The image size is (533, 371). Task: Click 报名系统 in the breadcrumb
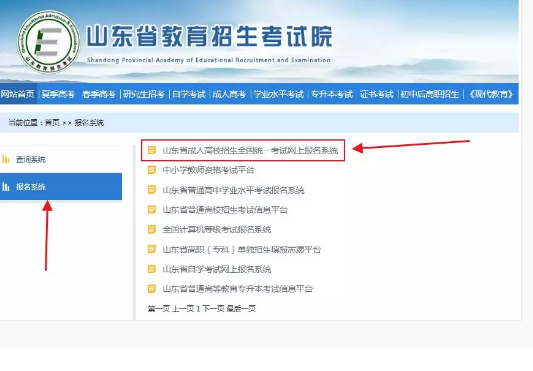[x=89, y=122]
